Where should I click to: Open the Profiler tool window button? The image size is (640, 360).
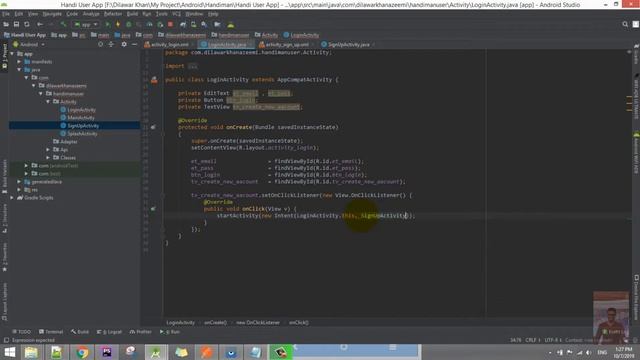point(140,332)
